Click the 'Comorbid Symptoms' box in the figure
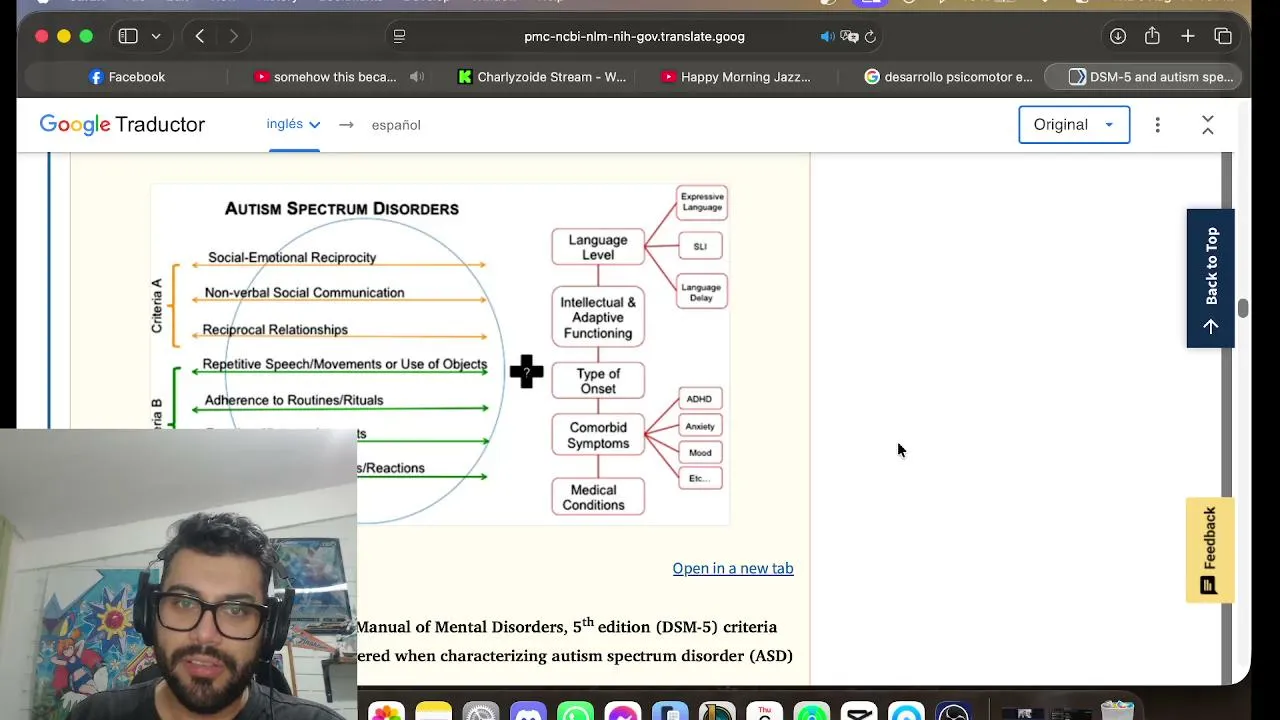This screenshot has width=1280, height=720. pyautogui.click(x=598, y=436)
